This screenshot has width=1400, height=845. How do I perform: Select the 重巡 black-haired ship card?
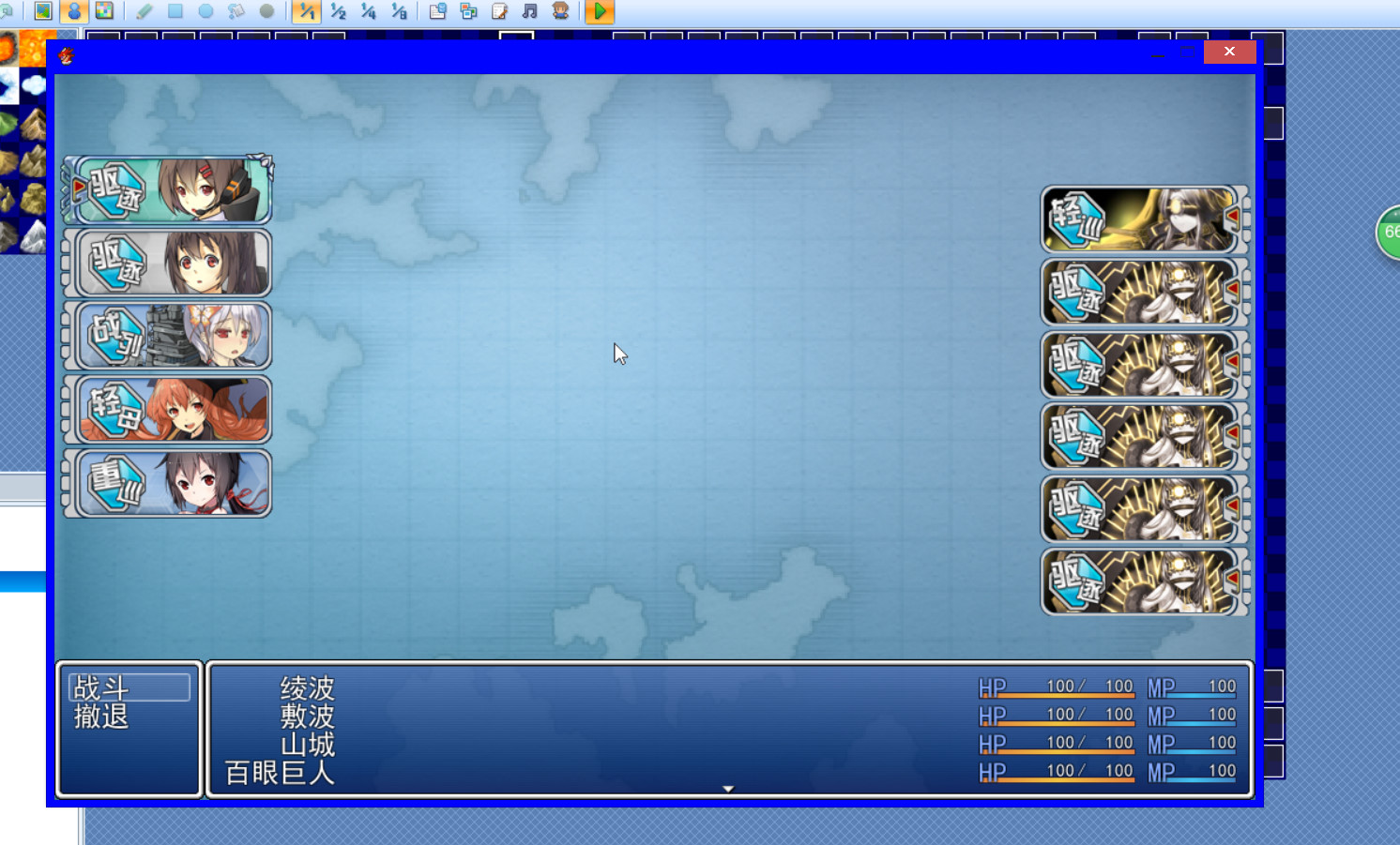pyautogui.click(x=167, y=483)
